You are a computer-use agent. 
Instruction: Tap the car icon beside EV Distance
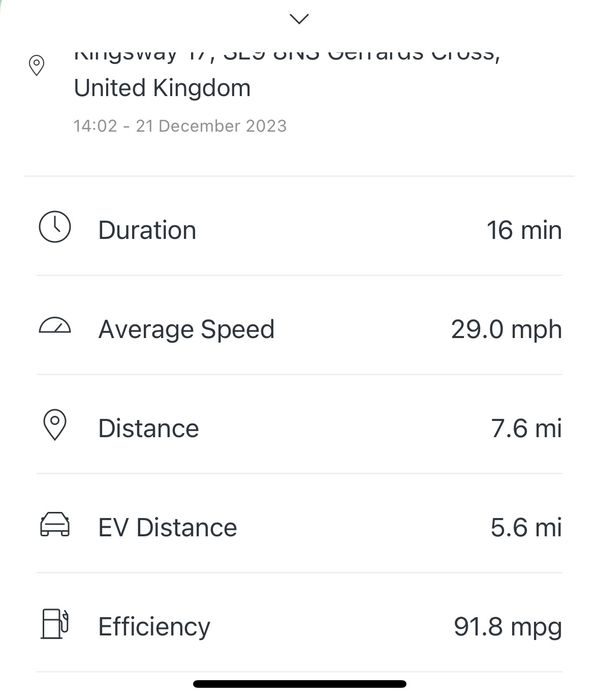tap(55, 524)
